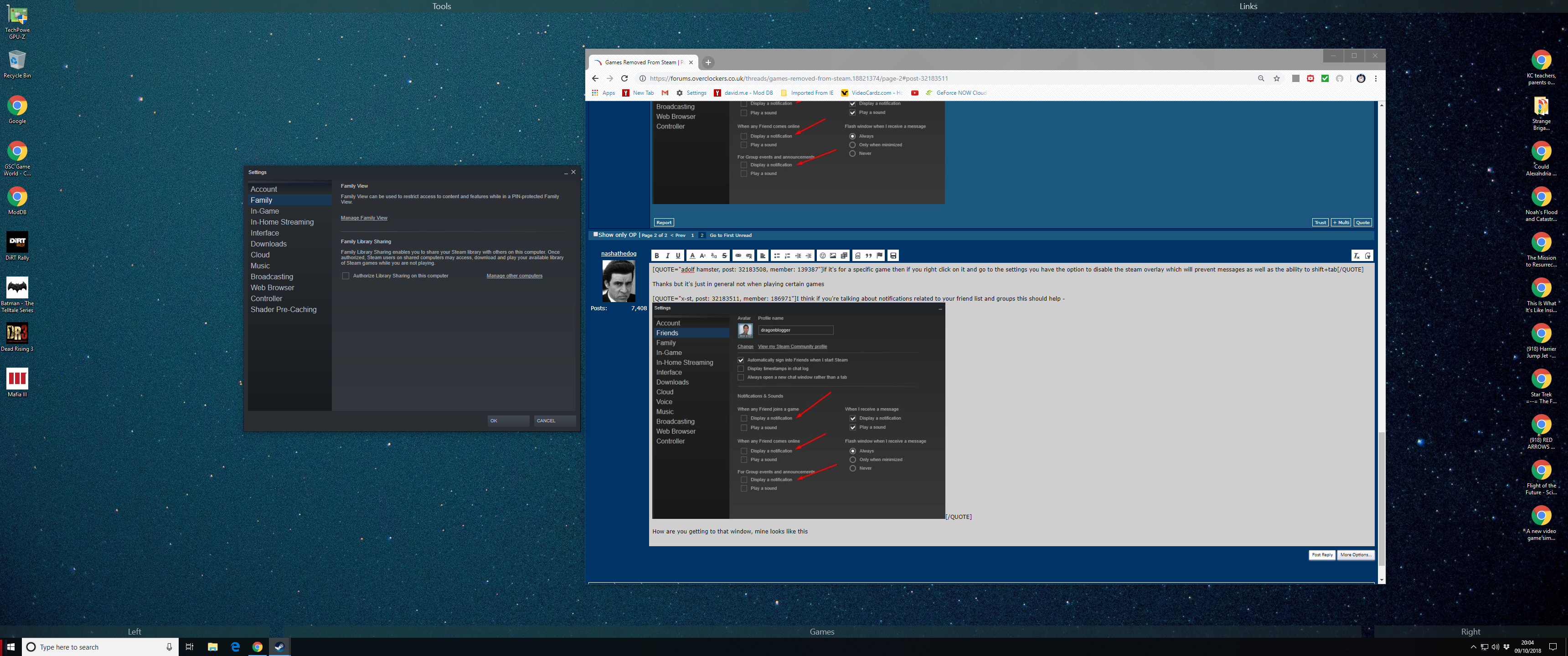Viewport: 1568px width, 656px height.
Task: Click the Chrome page vertical scrollbar
Action: 1381,499
